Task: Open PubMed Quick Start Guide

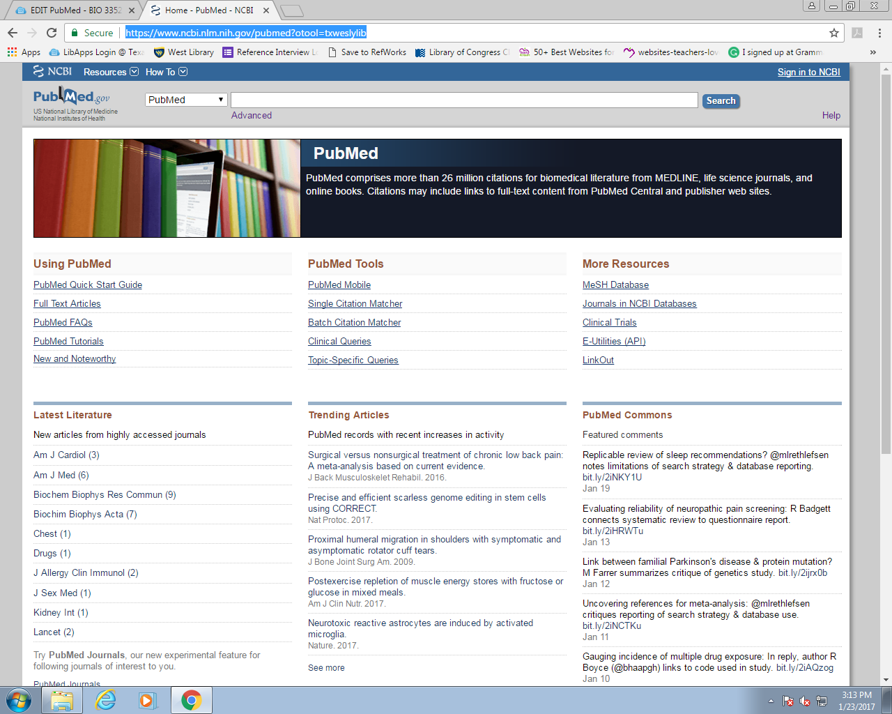Action: coord(88,284)
